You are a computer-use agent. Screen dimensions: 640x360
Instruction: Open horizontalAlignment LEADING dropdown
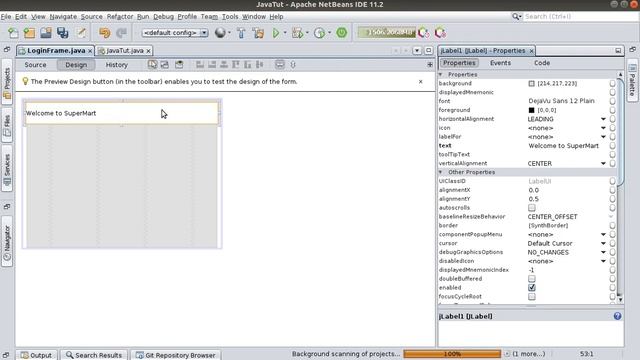pyautogui.click(x=603, y=119)
